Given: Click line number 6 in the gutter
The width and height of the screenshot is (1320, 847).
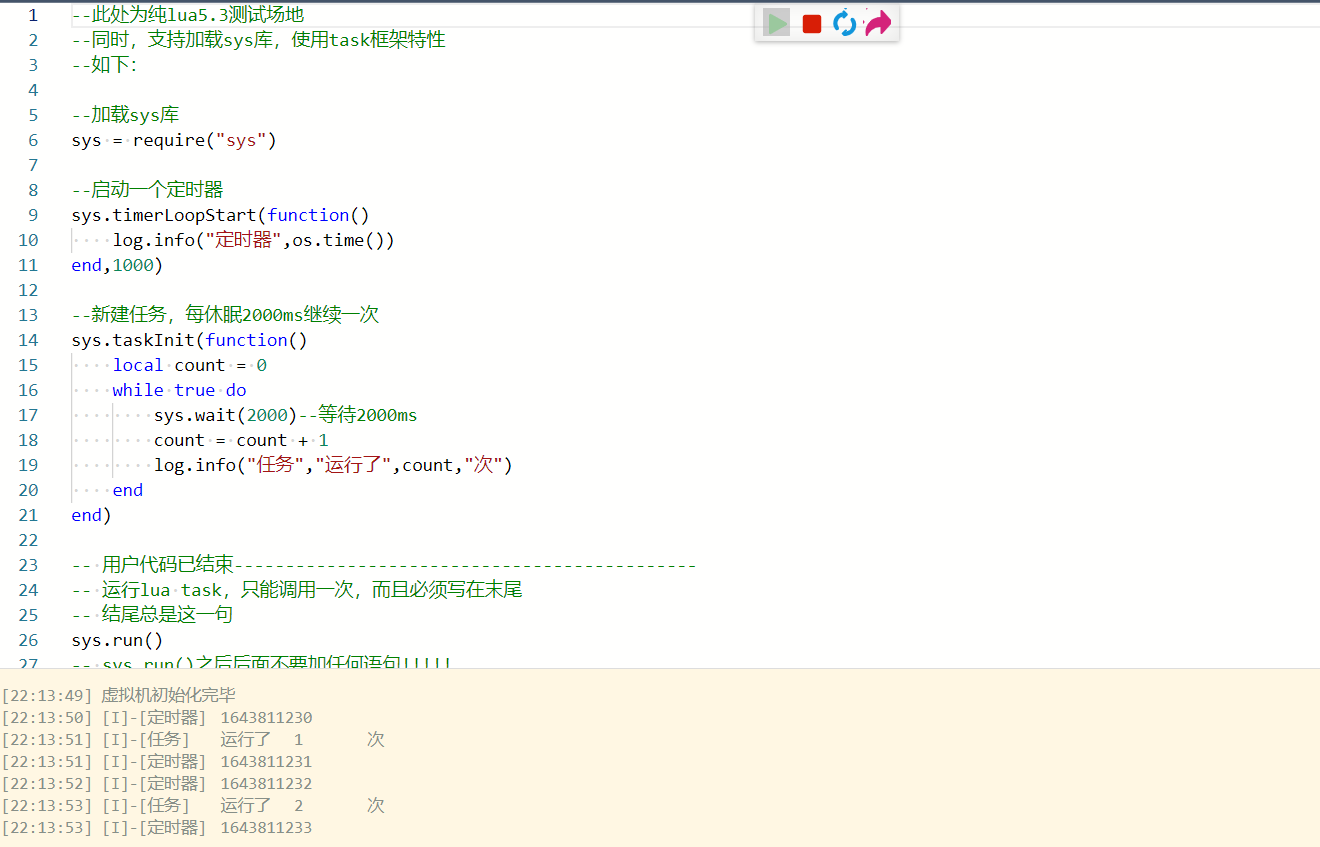Looking at the screenshot, I should (x=33, y=140).
